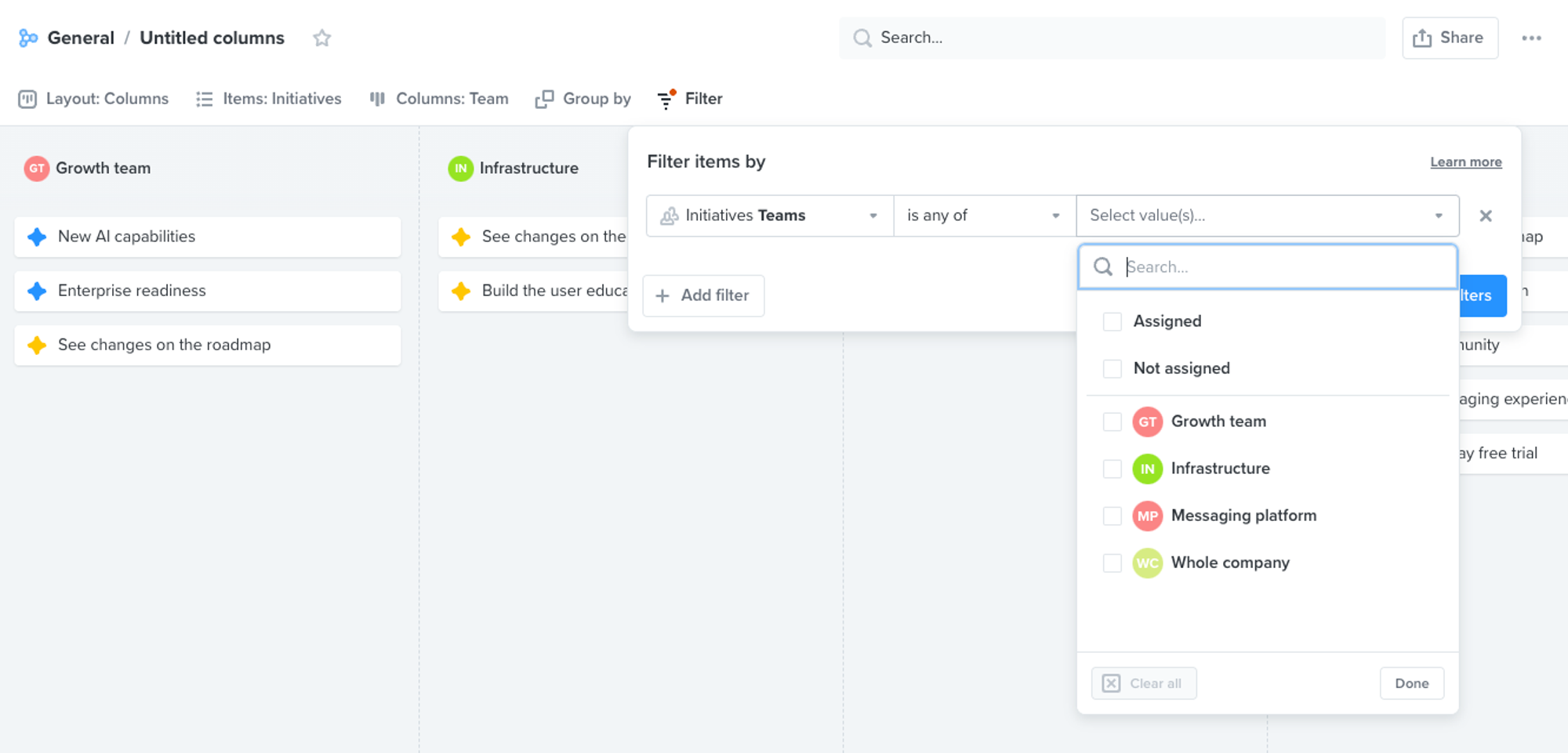Select the Messaging platform team checkbox
The width and height of the screenshot is (1568, 753).
pyautogui.click(x=1112, y=516)
